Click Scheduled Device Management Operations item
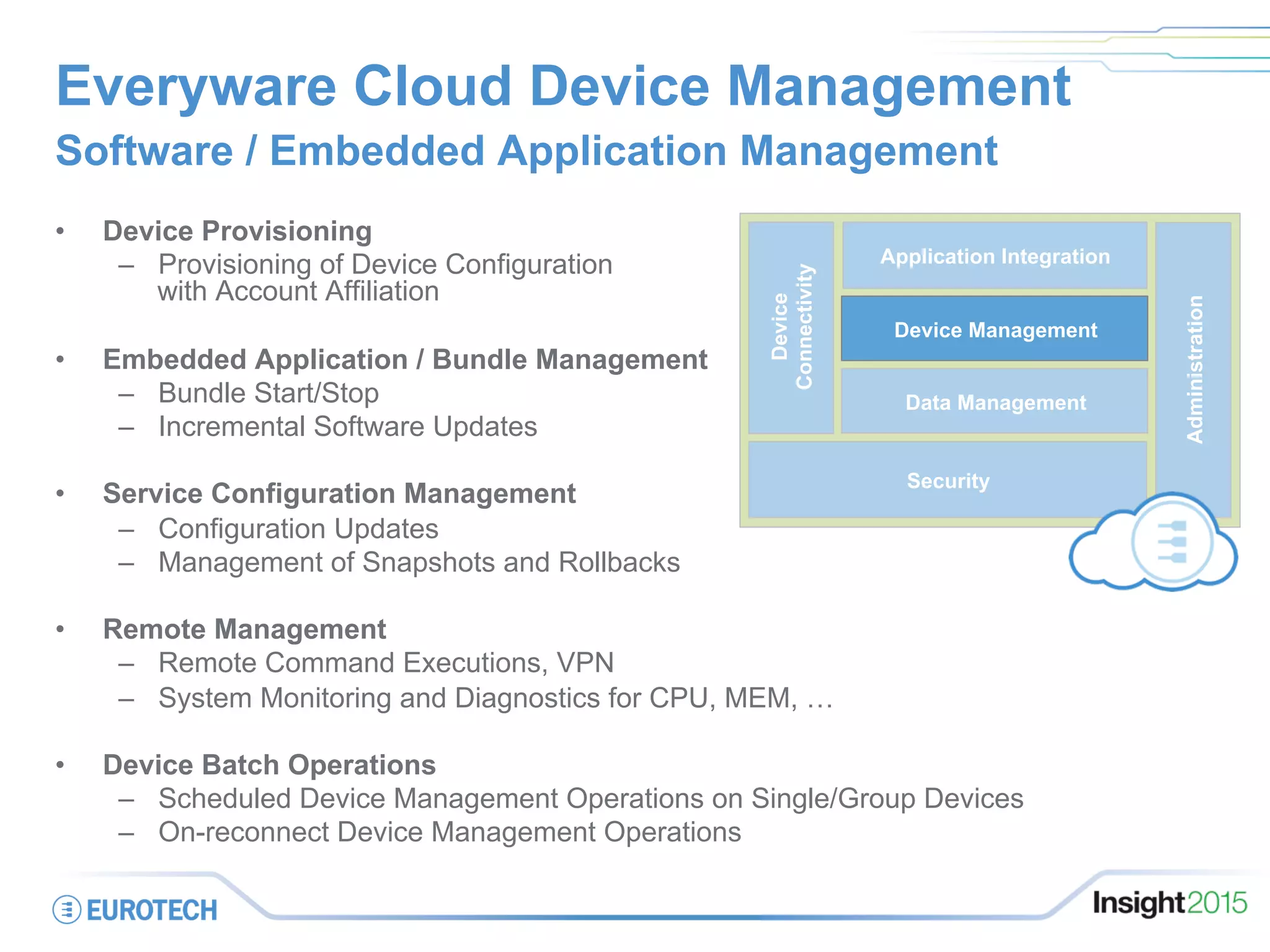 click(x=591, y=798)
